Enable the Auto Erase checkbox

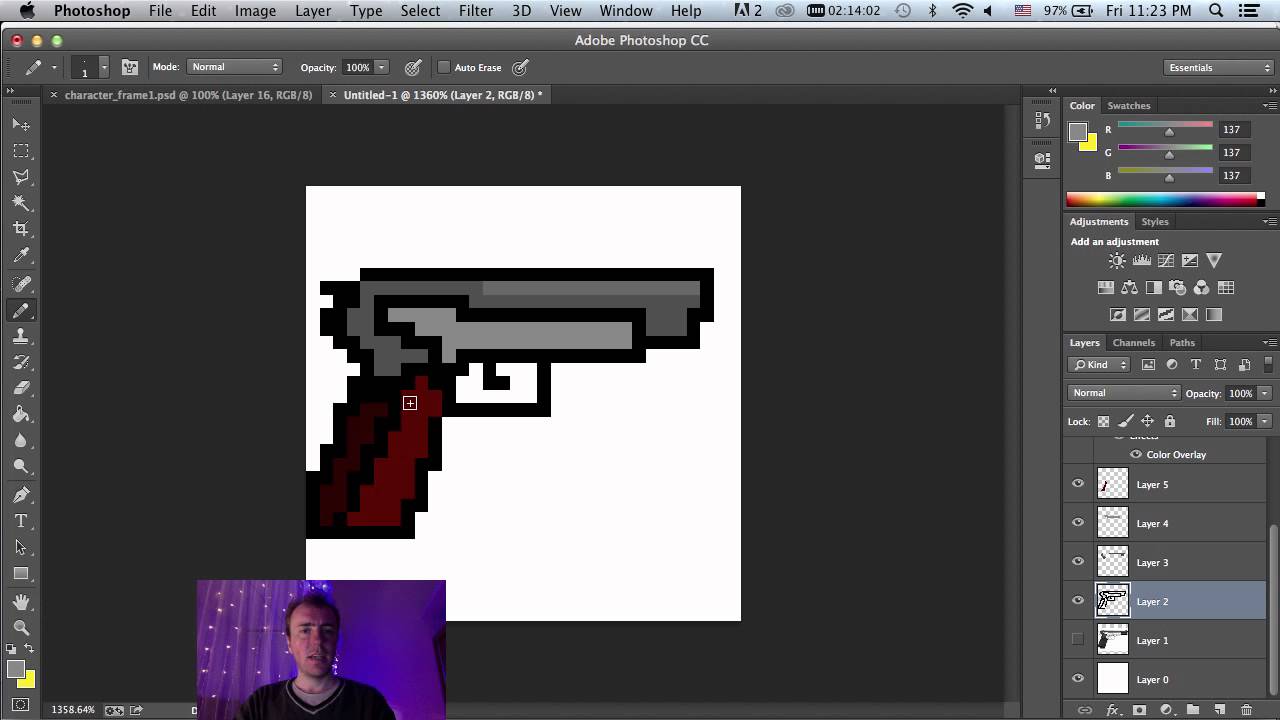[444, 68]
